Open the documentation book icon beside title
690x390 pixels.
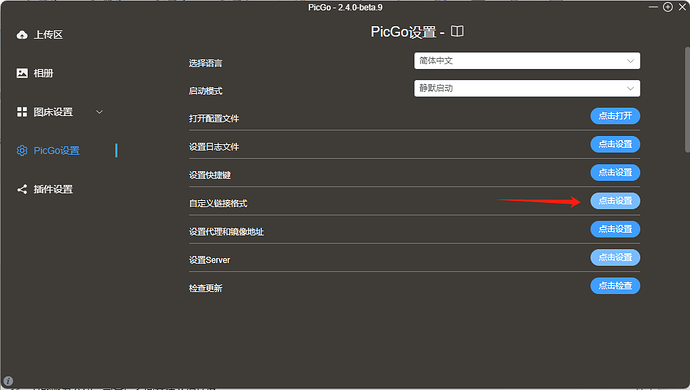coord(457,31)
